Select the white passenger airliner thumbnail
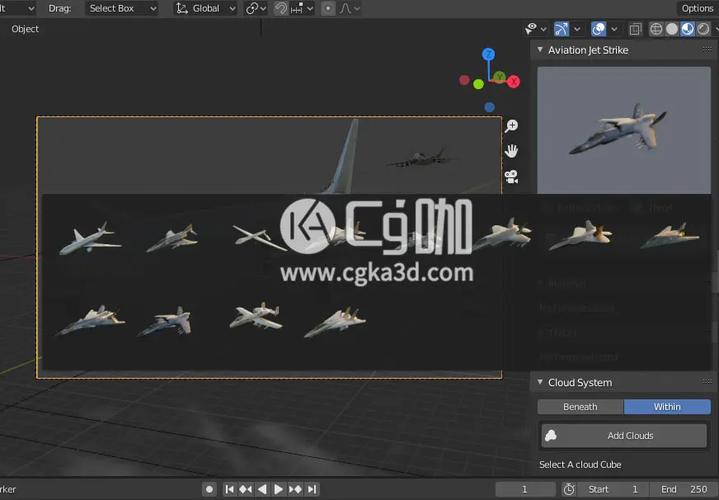719x500 pixels. click(x=90, y=239)
